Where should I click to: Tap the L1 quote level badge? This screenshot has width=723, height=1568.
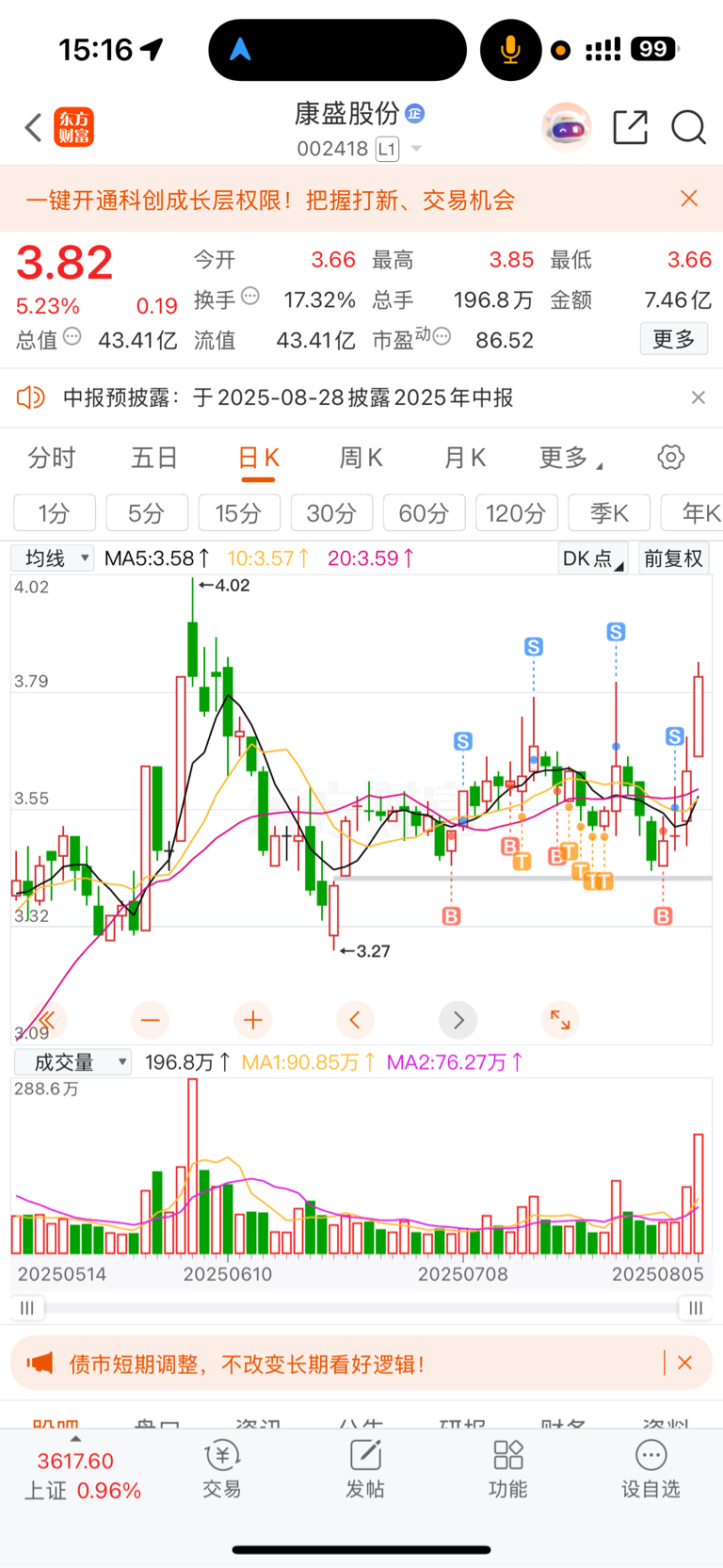tap(387, 149)
